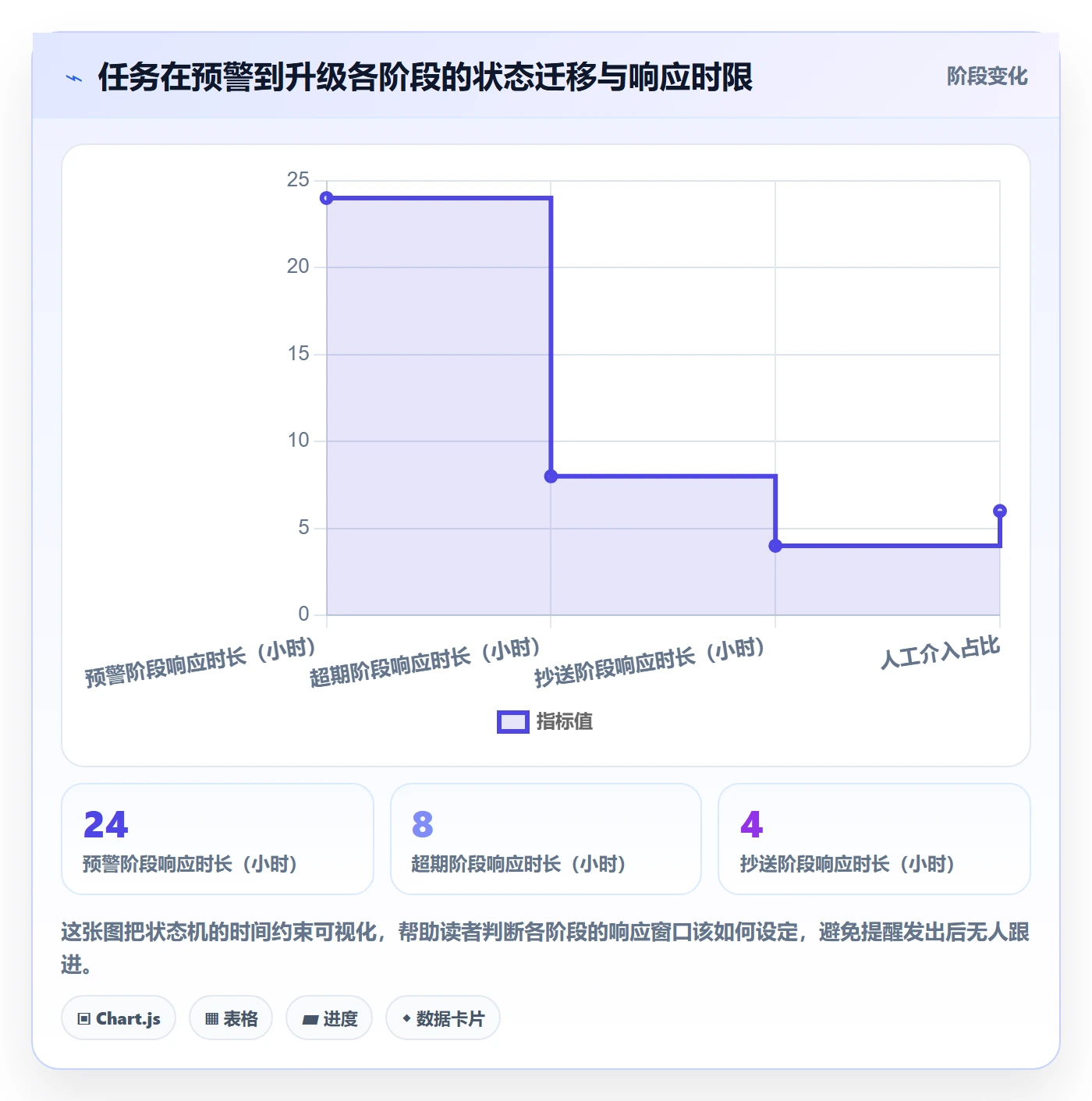Click the y-axis value 25
This screenshot has width=1092, height=1101.
(298, 180)
